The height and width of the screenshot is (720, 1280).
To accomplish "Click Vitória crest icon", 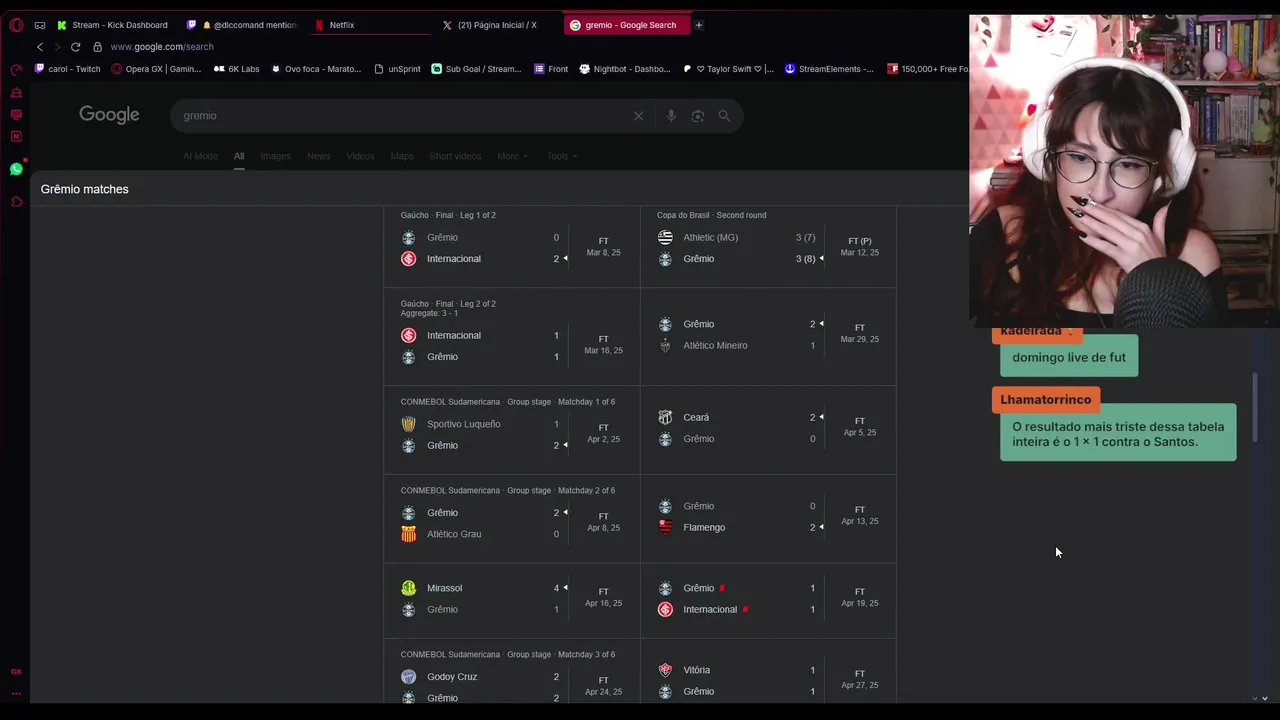I will pyautogui.click(x=665, y=670).
